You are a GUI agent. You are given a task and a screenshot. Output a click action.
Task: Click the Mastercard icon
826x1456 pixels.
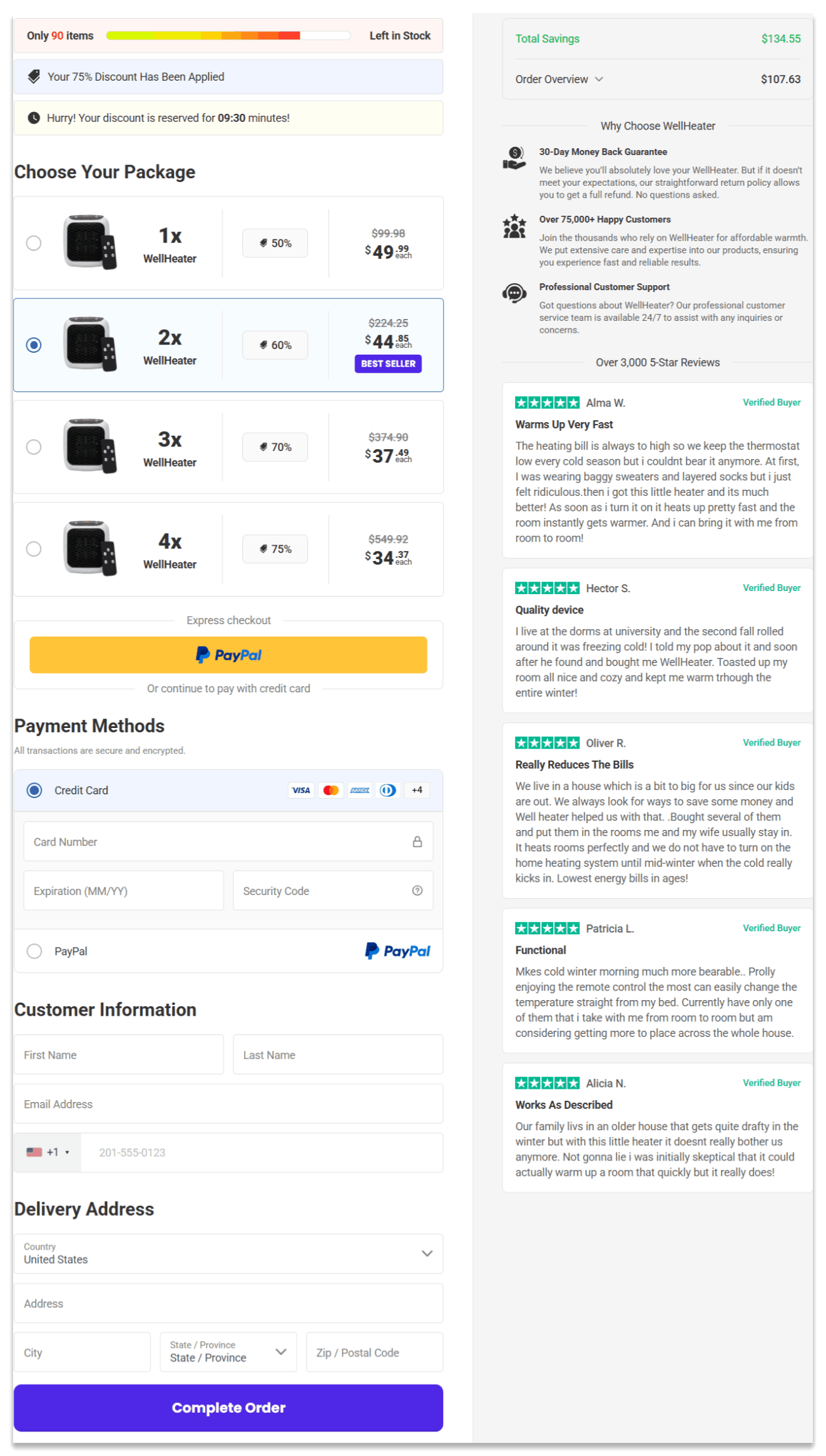point(331,790)
